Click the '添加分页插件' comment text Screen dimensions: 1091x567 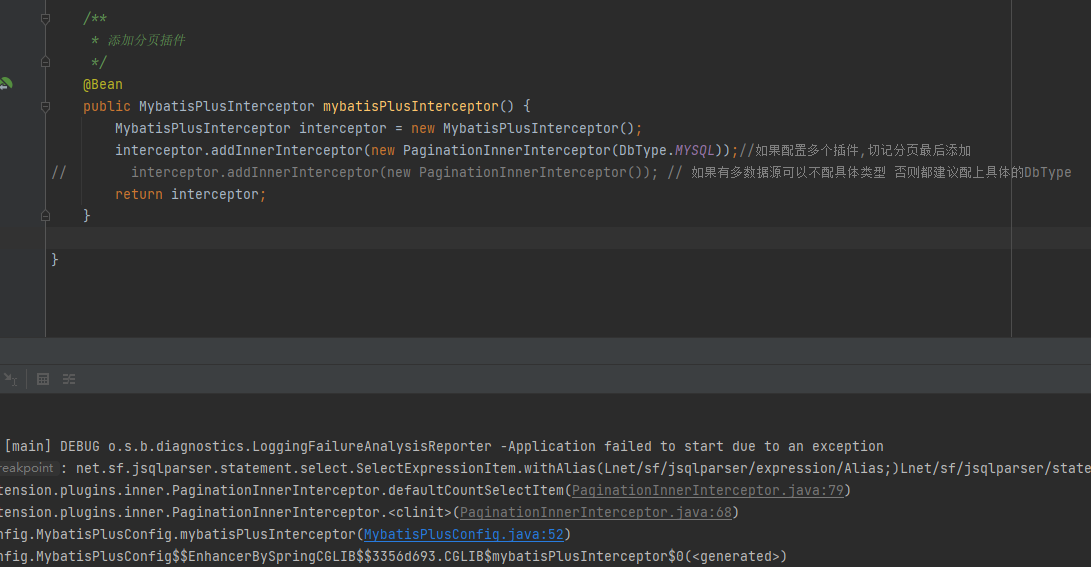pos(146,40)
